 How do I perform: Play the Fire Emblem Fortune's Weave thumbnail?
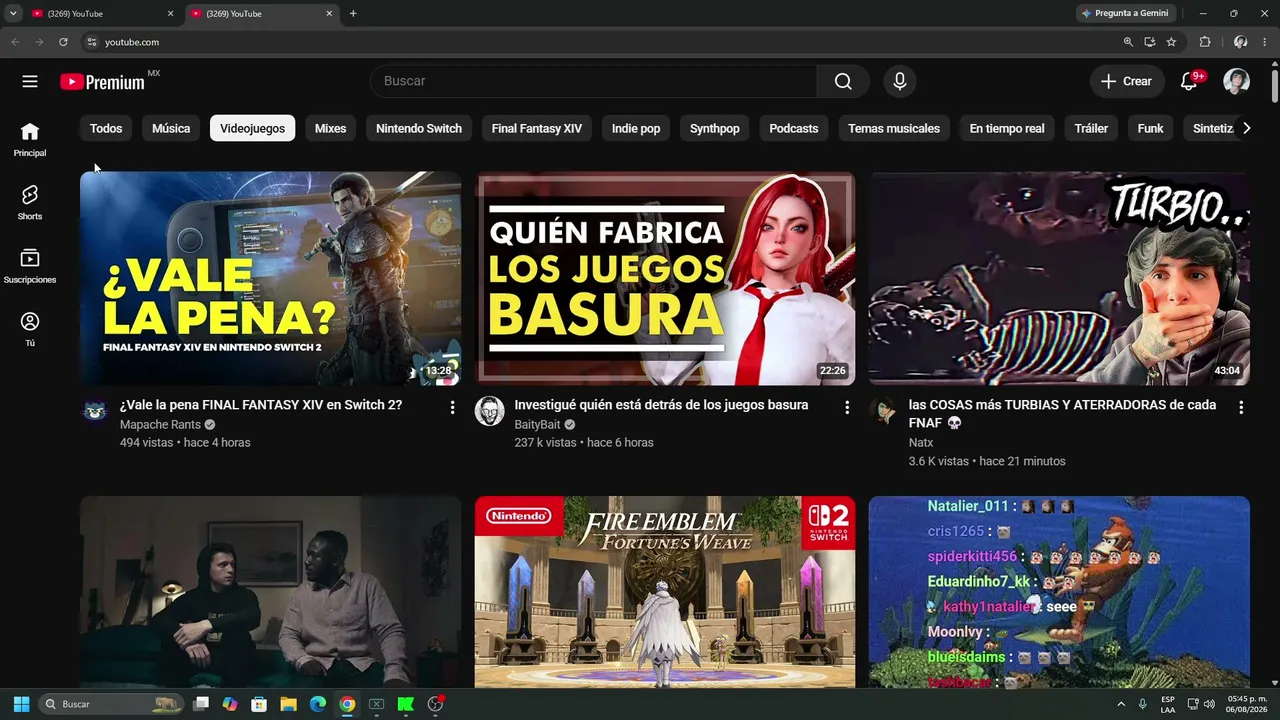[x=665, y=592]
